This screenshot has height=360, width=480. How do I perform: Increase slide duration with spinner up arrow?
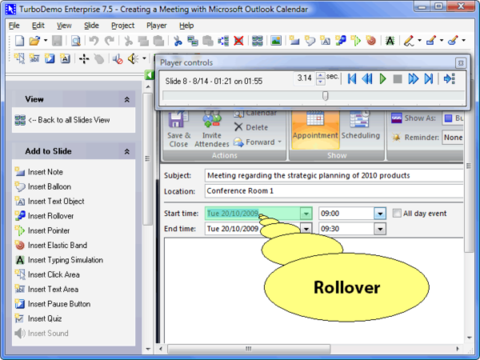320,76
